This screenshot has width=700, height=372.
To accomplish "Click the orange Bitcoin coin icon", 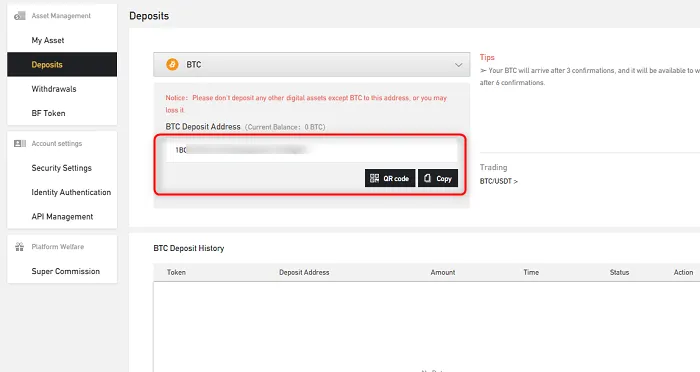I will pos(172,64).
